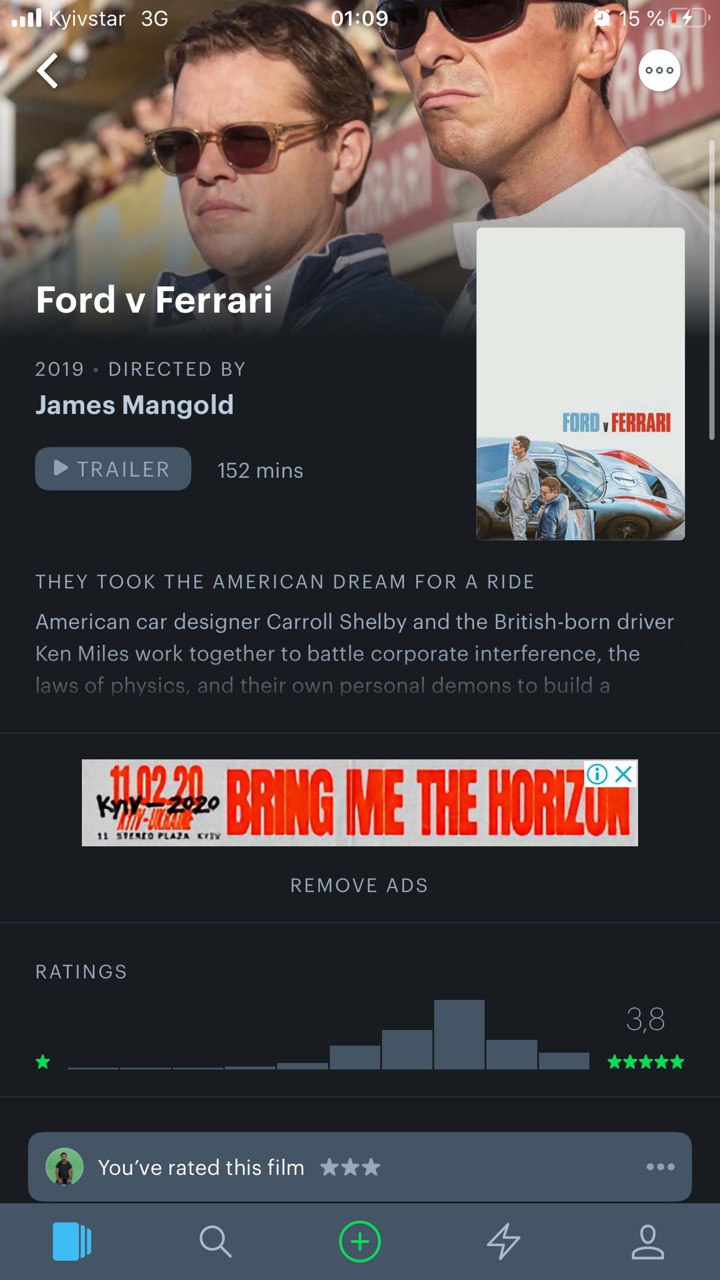The image size is (720, 1280).
Task: Open the Bring Me The Horizon ad banner
Action: tap(360, 803)
